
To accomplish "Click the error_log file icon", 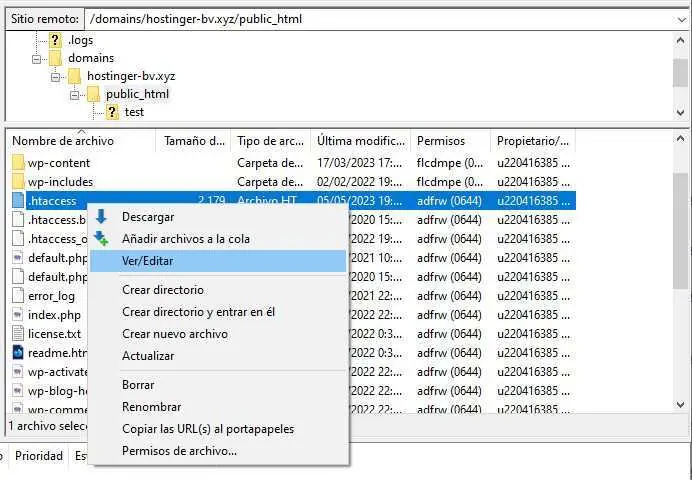I will (18, 296).
